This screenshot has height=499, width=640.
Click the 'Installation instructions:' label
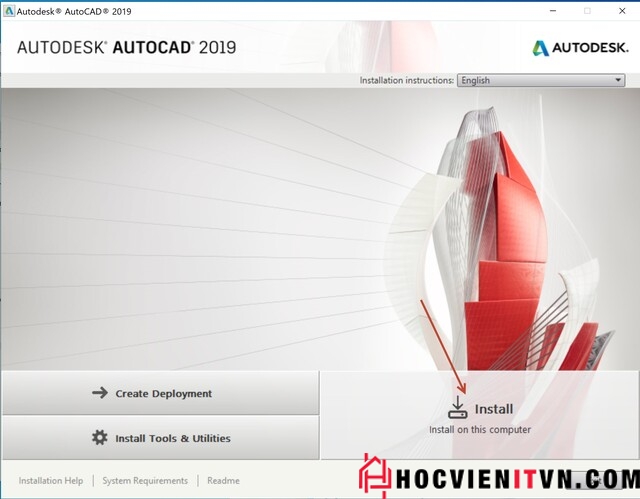[407, 80]
